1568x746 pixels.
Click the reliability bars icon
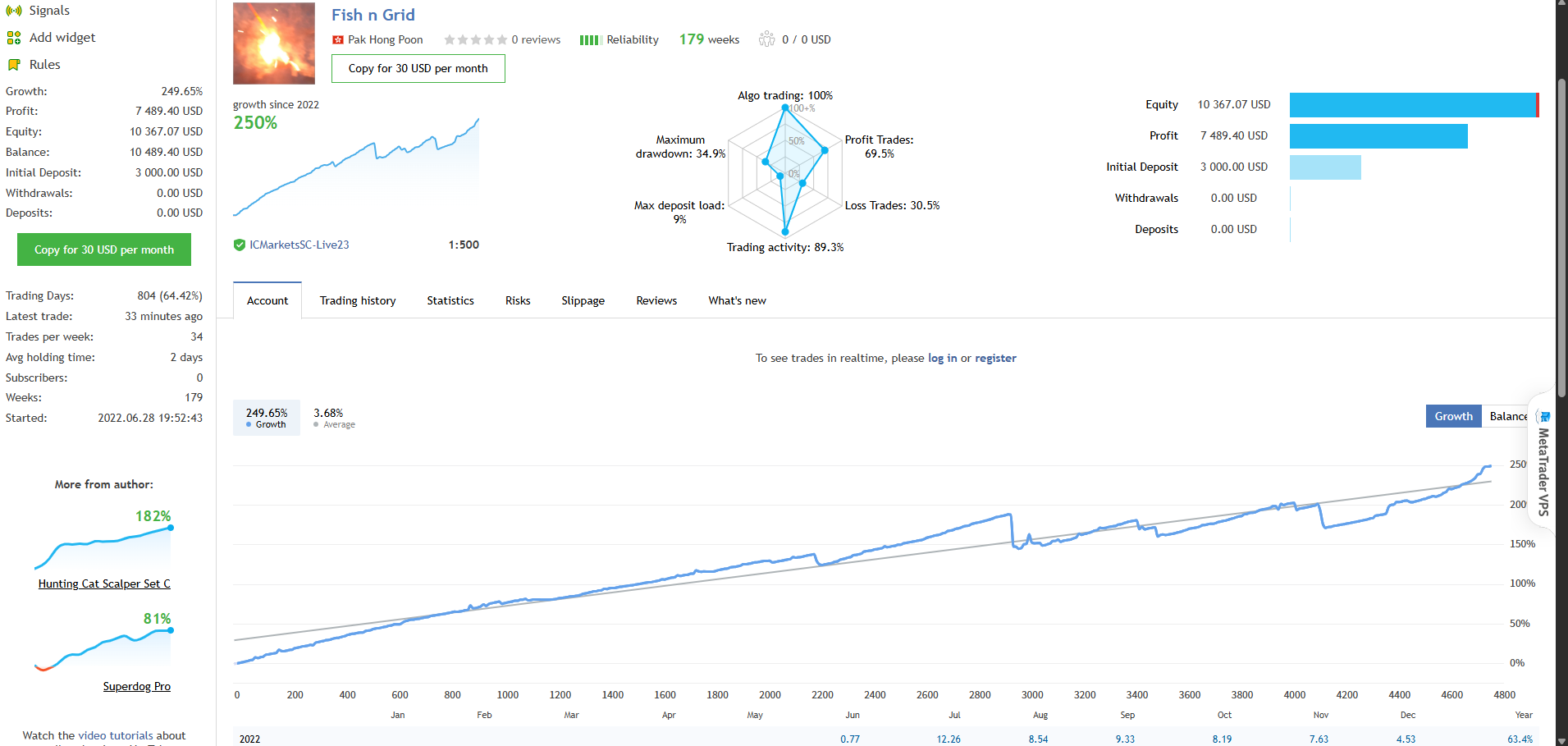[x=589, y=40]
